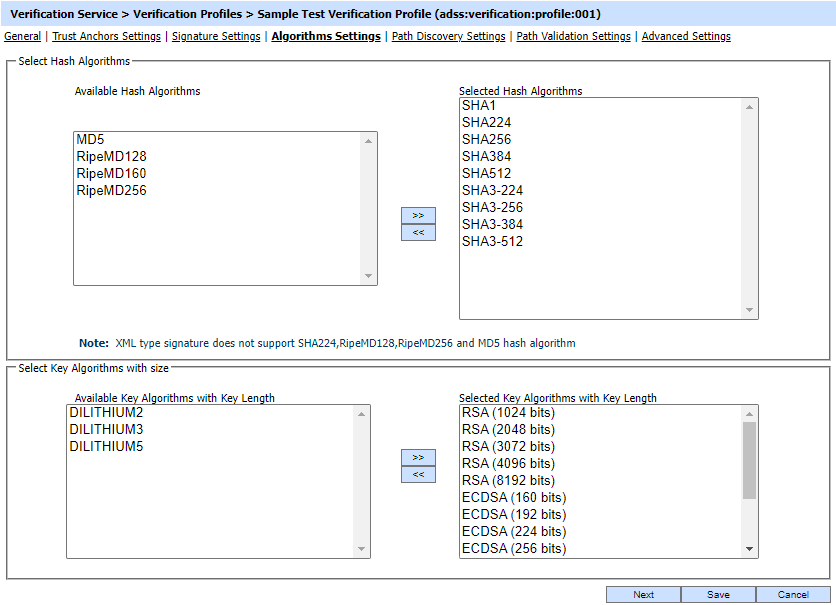The width and height of the screenshot is (836, 605).
Task: Remove key algorithm using << button
Action: [418, 474]
